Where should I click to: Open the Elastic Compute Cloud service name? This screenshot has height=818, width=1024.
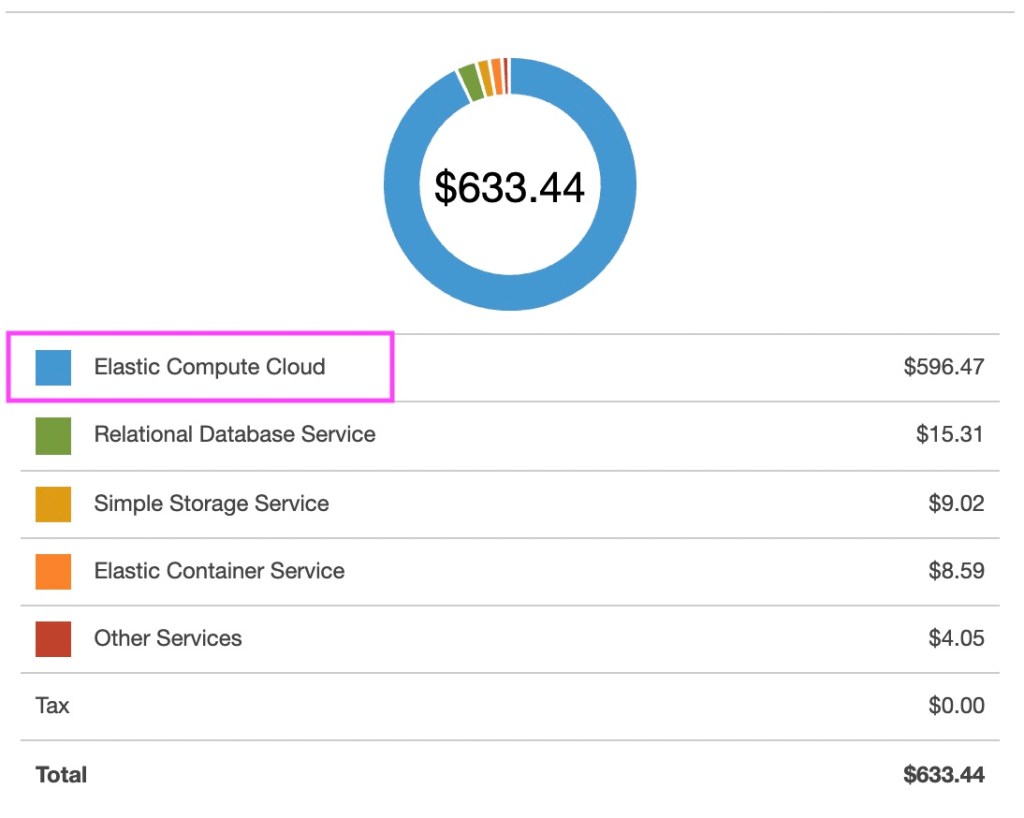click(x=209, y=367)
